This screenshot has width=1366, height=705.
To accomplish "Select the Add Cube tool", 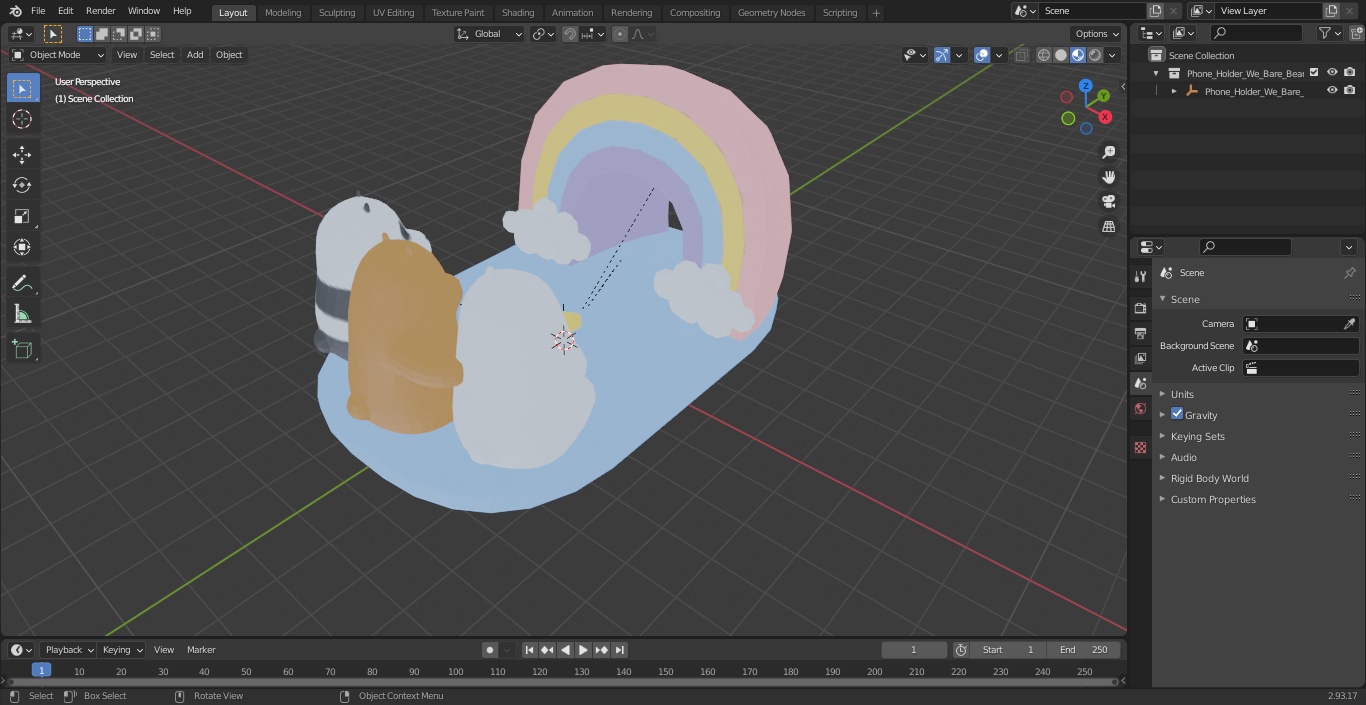I will [x=22, y=349].
